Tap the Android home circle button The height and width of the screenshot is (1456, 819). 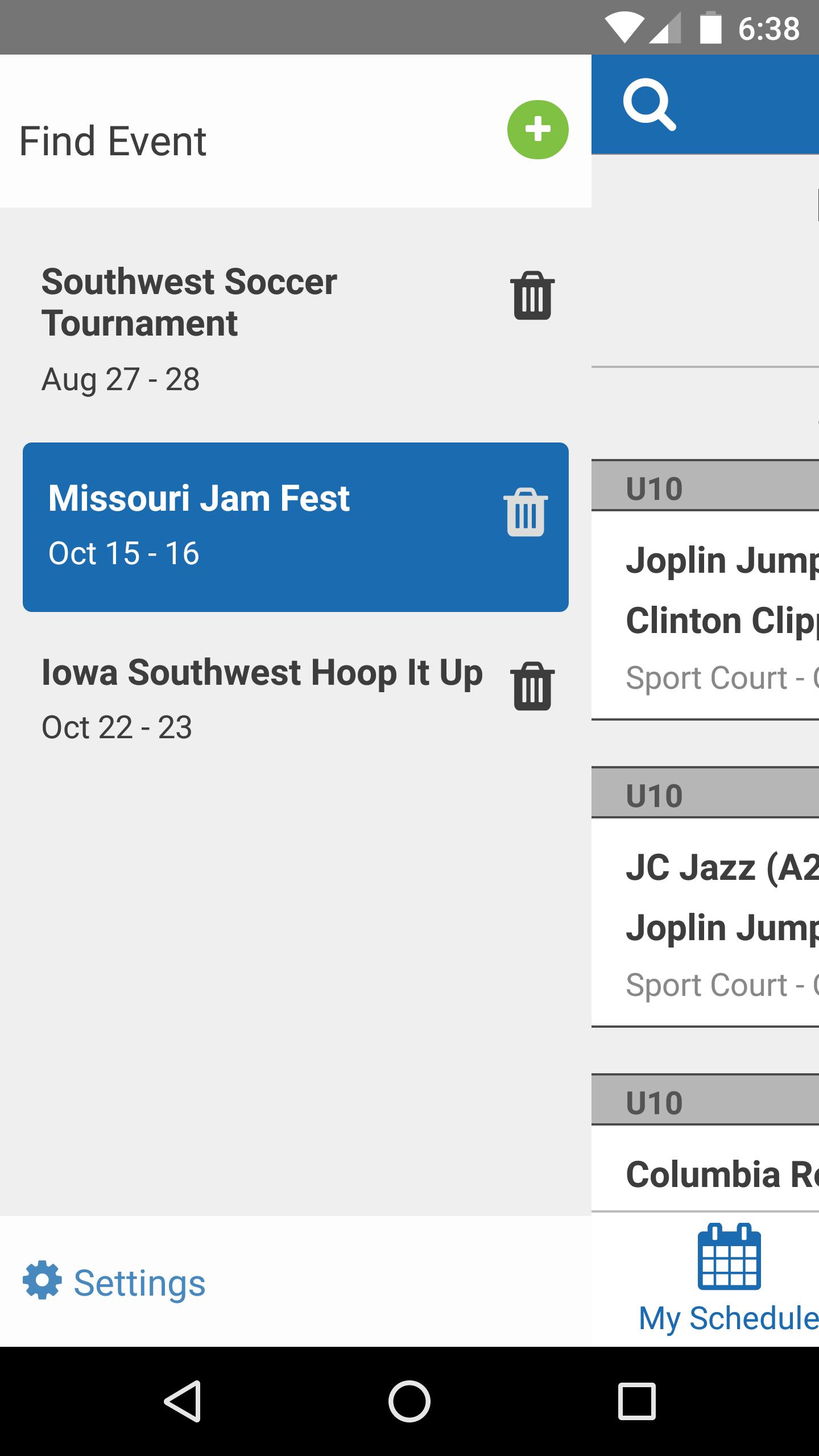[x=409, y=1401]
